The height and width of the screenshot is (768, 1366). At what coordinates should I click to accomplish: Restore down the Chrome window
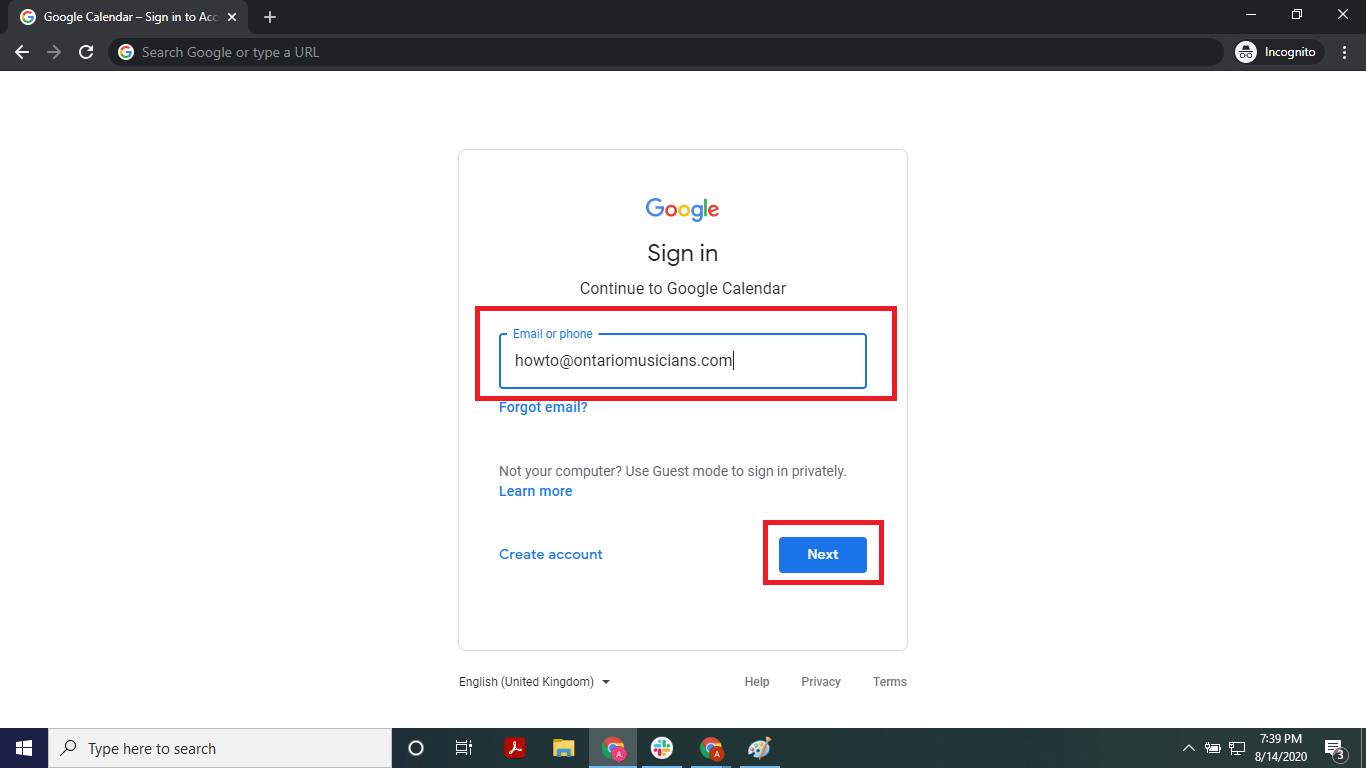(1297, 14)
